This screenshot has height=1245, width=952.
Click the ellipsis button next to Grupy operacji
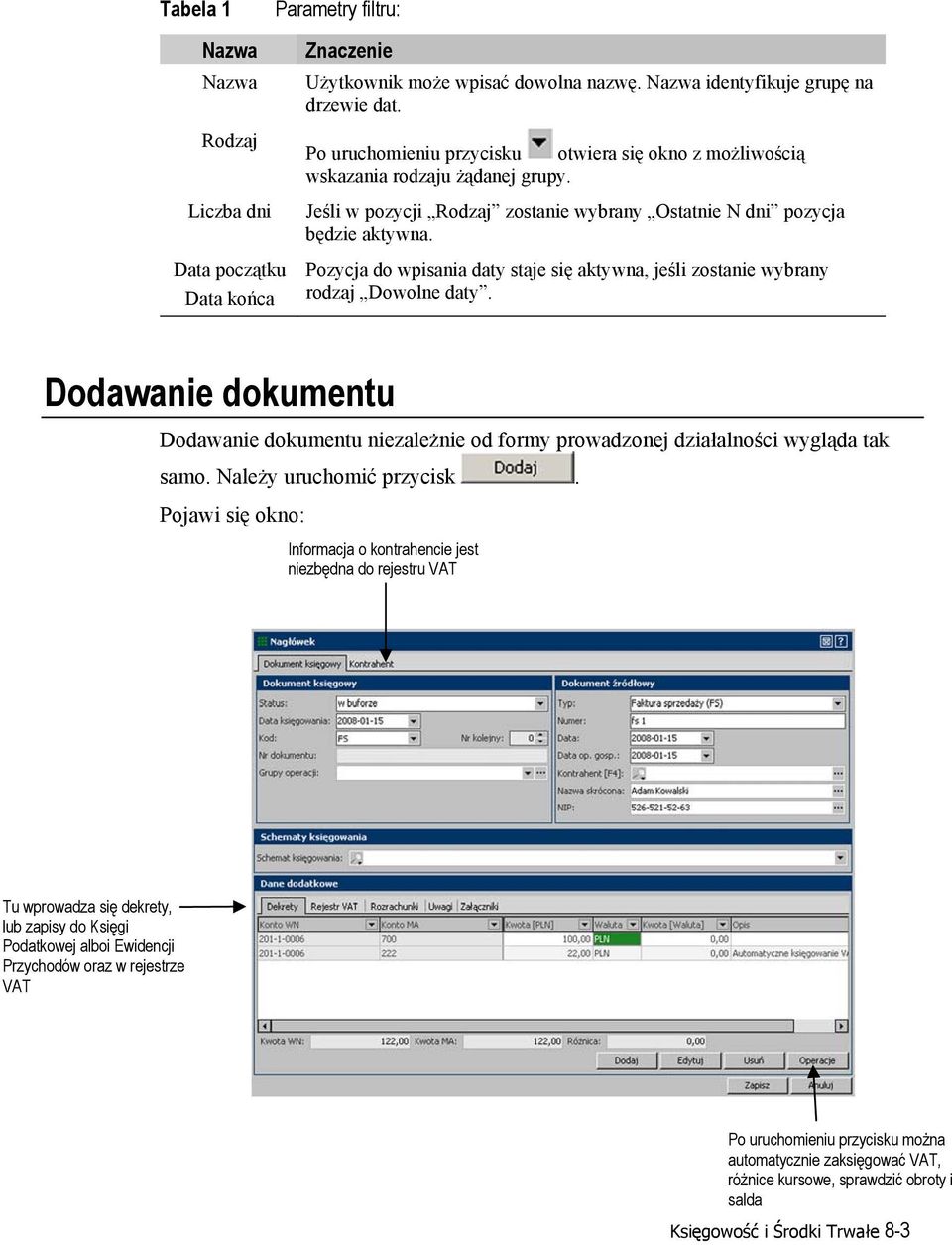click(x=541, y=773)
